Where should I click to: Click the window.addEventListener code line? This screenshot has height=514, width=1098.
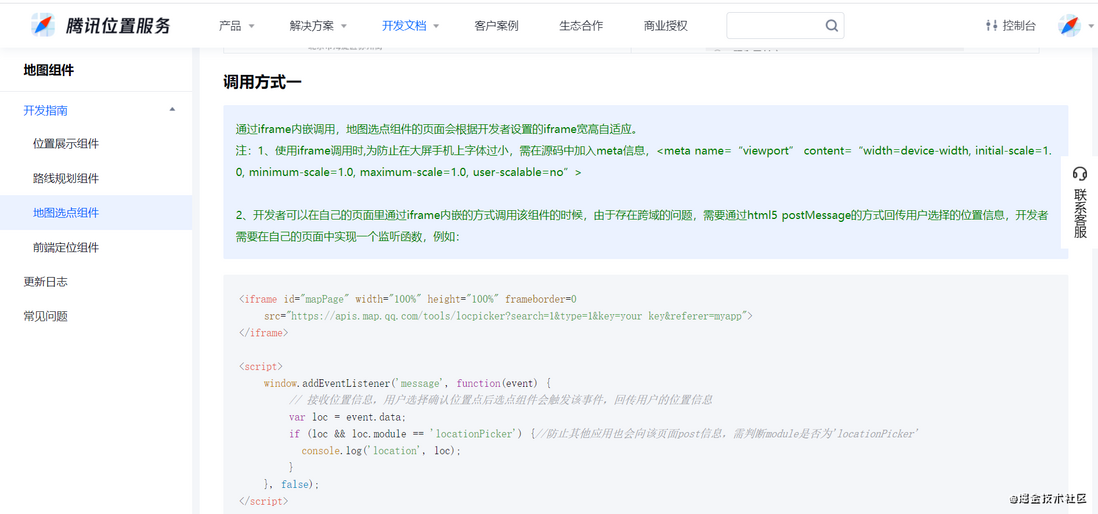[408, 383]
